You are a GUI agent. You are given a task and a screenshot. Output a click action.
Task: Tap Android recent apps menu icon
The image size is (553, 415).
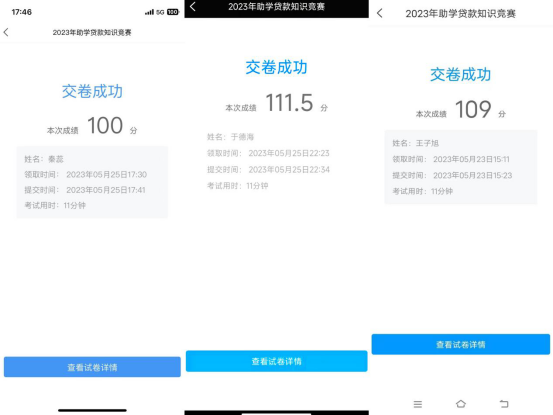coord(418,404)
